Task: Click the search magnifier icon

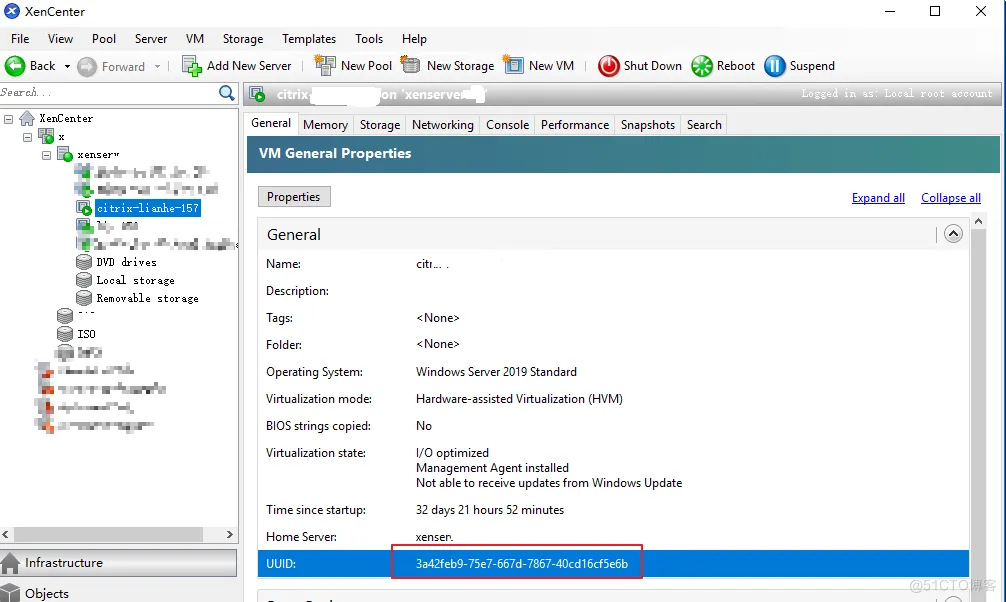Action: tap(226, 93)
